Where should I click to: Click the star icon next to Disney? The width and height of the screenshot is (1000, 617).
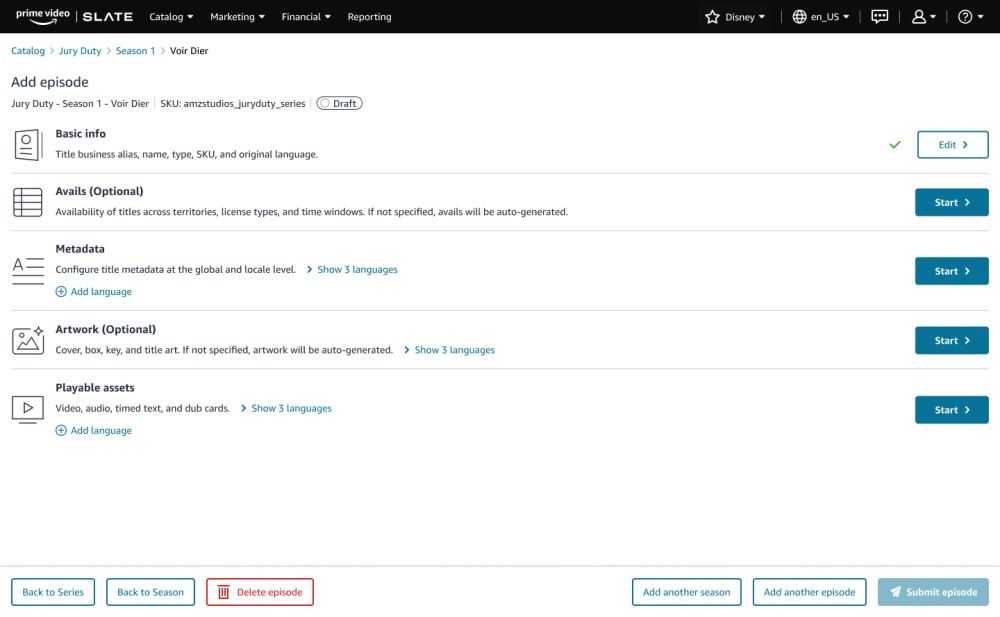click(712, 17)
